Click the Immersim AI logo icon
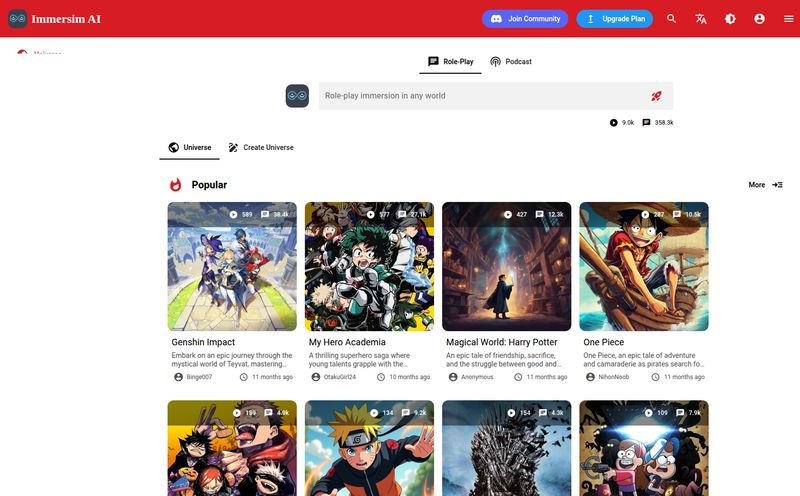This screenshot has height=496, width=800. coord(17,19)
